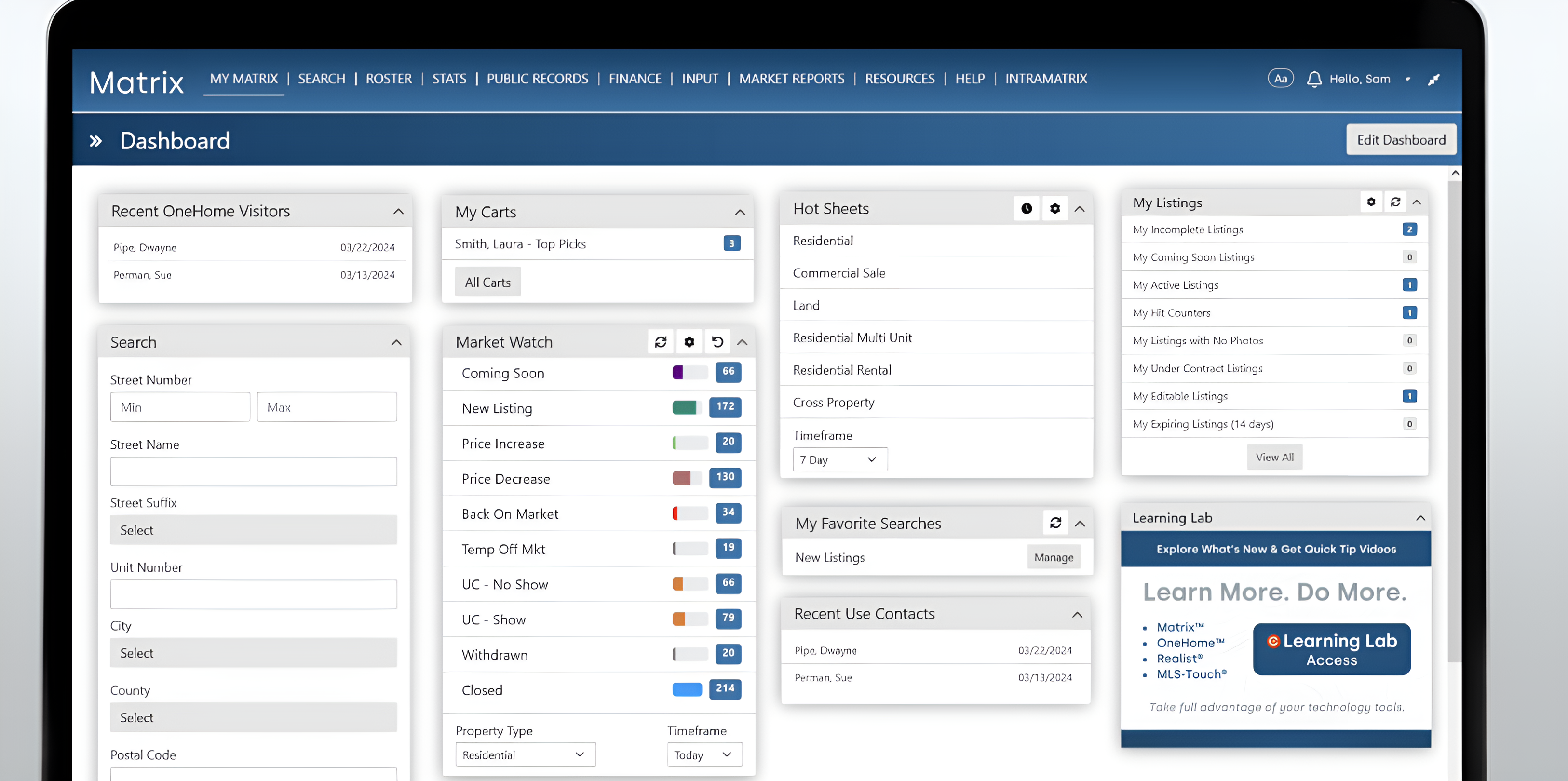
Task: Open the Public Records menu
Action: tap(538, 79)
